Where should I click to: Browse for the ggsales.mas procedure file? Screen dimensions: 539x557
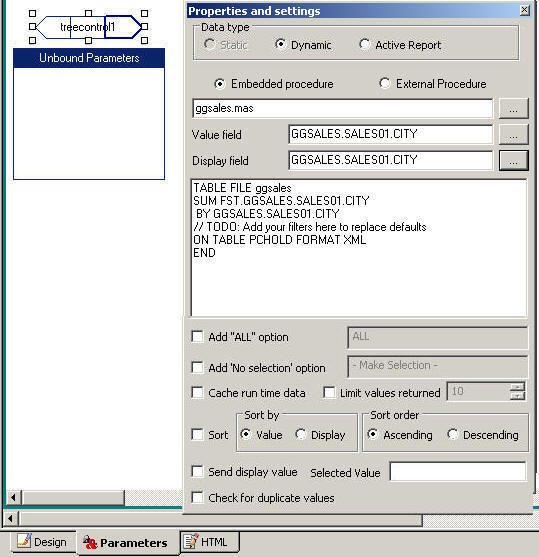pyautogui.click(x=513, y=108)
